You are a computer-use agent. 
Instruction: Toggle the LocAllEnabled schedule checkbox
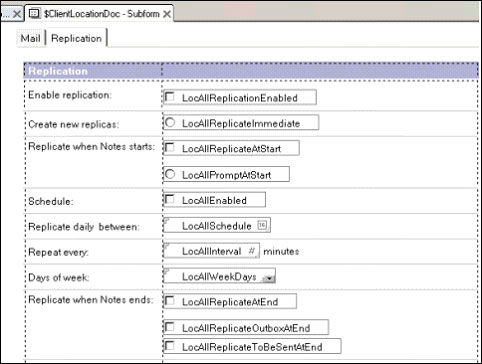pos(170,199)
